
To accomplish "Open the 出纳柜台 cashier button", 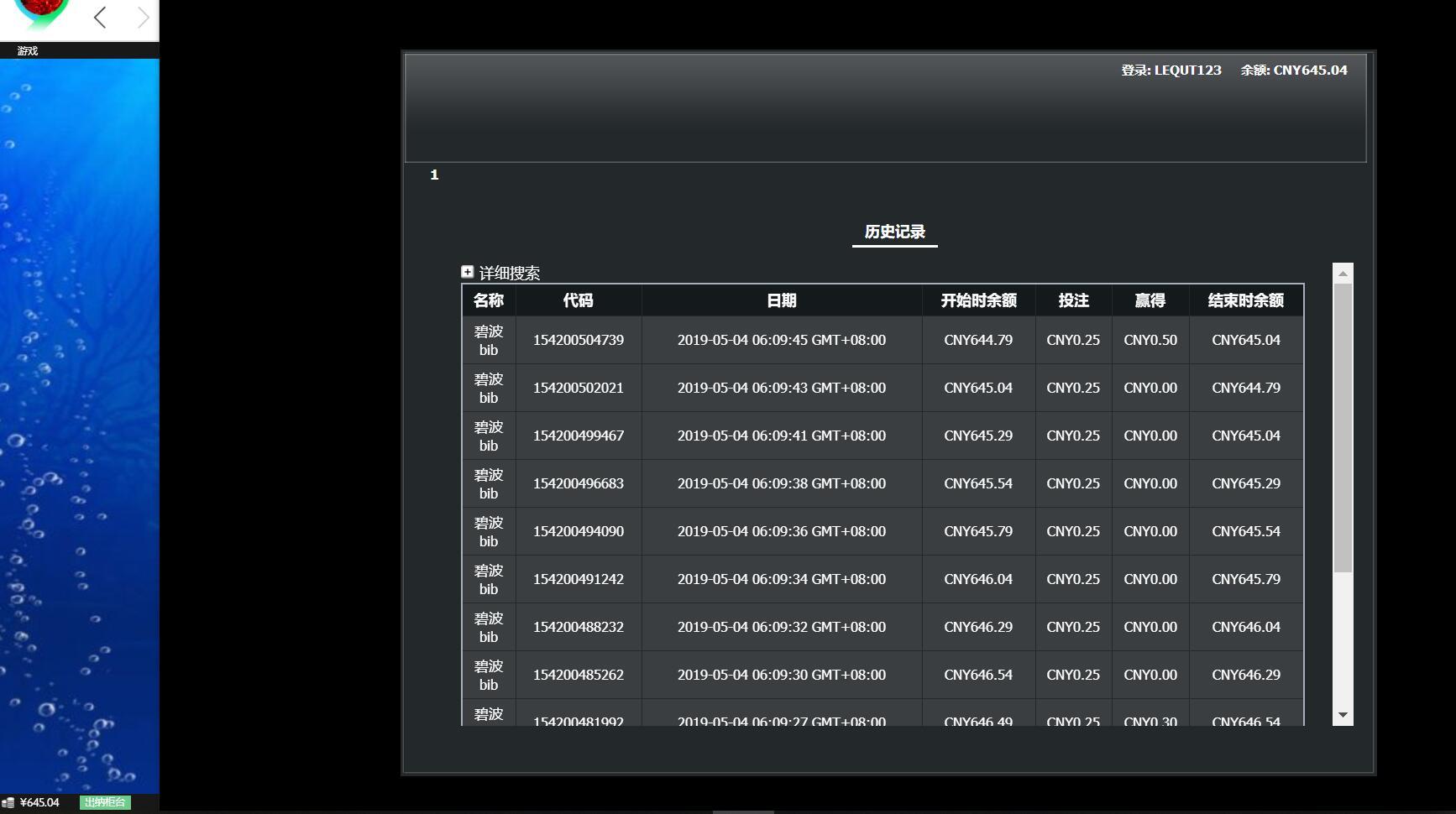I will (x=105, y=803).
